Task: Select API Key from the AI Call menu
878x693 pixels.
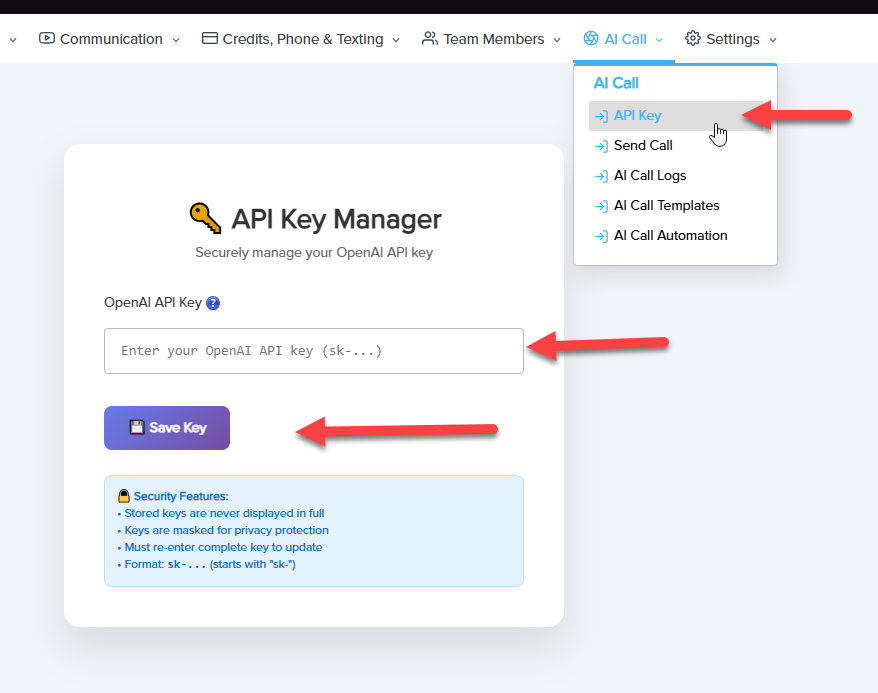Action: [x=637, y=116]
